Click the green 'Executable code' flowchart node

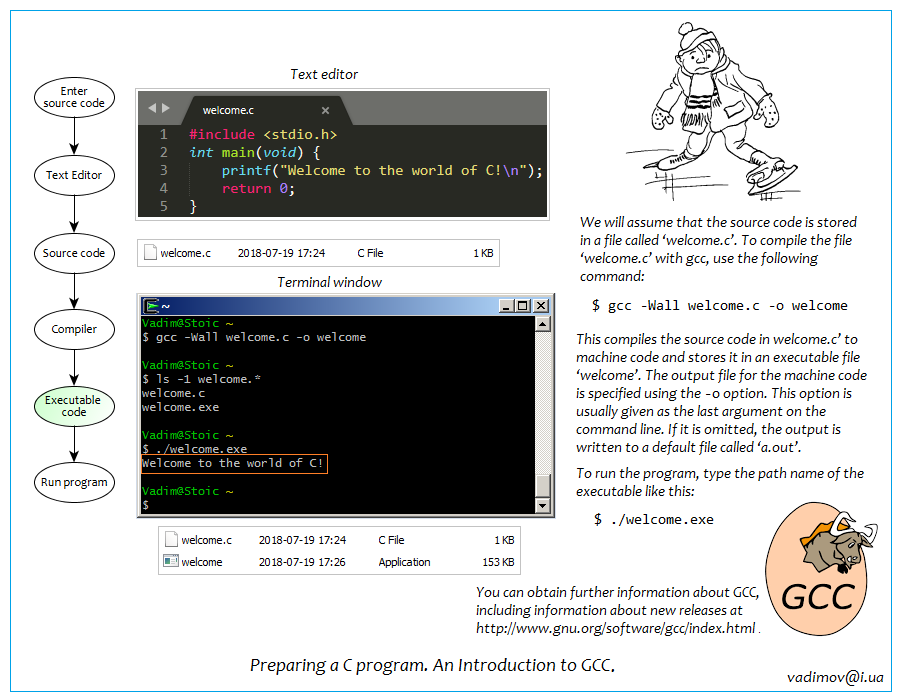(x=74, y=406)
